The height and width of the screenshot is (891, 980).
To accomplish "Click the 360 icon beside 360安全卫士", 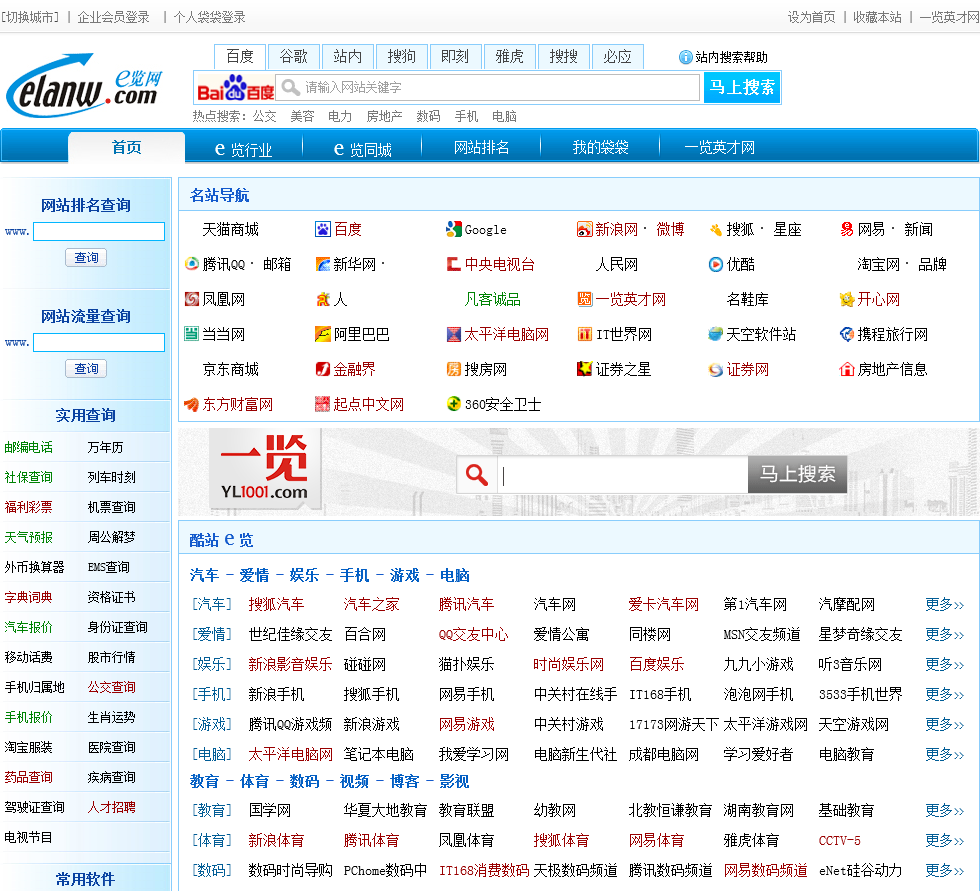I will (x=453, y=404).
